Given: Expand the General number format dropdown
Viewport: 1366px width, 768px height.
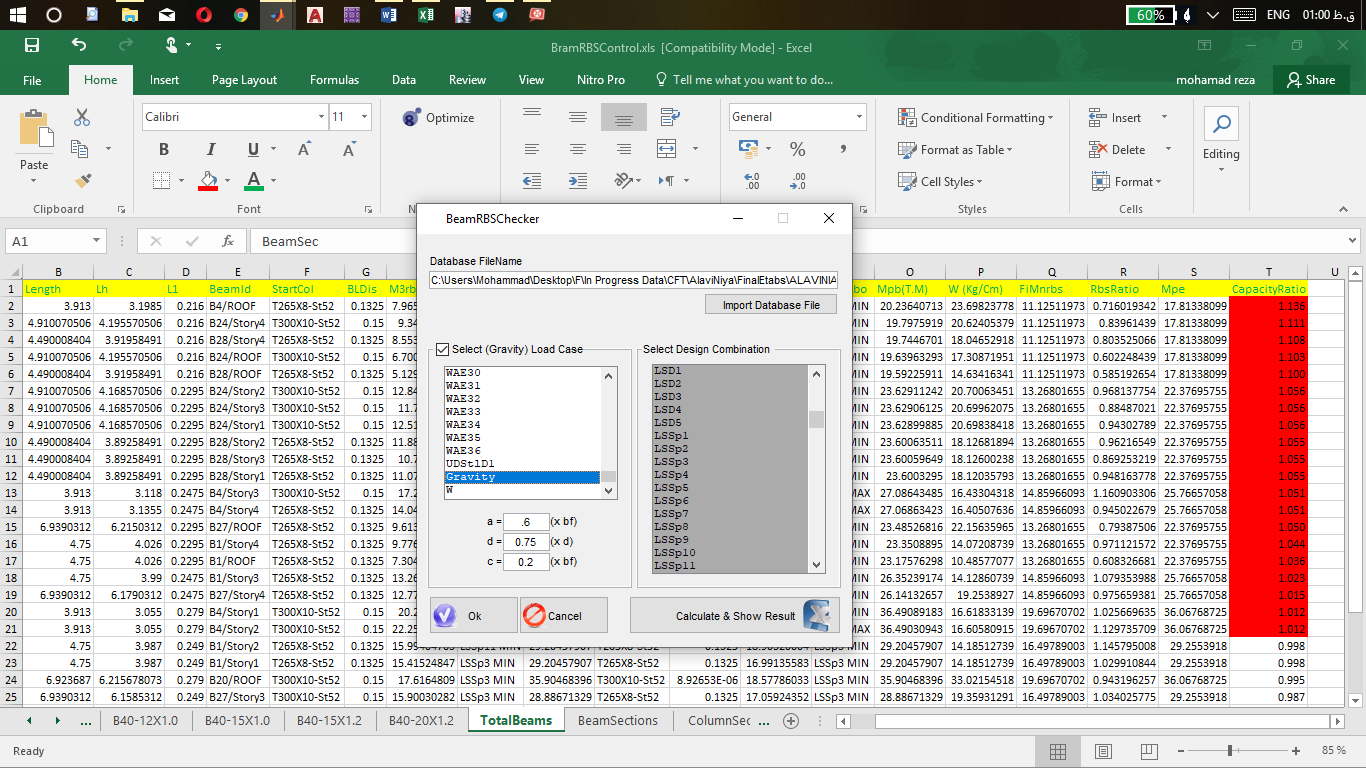Looking at the screenshot, I should (x=858, y=117).
